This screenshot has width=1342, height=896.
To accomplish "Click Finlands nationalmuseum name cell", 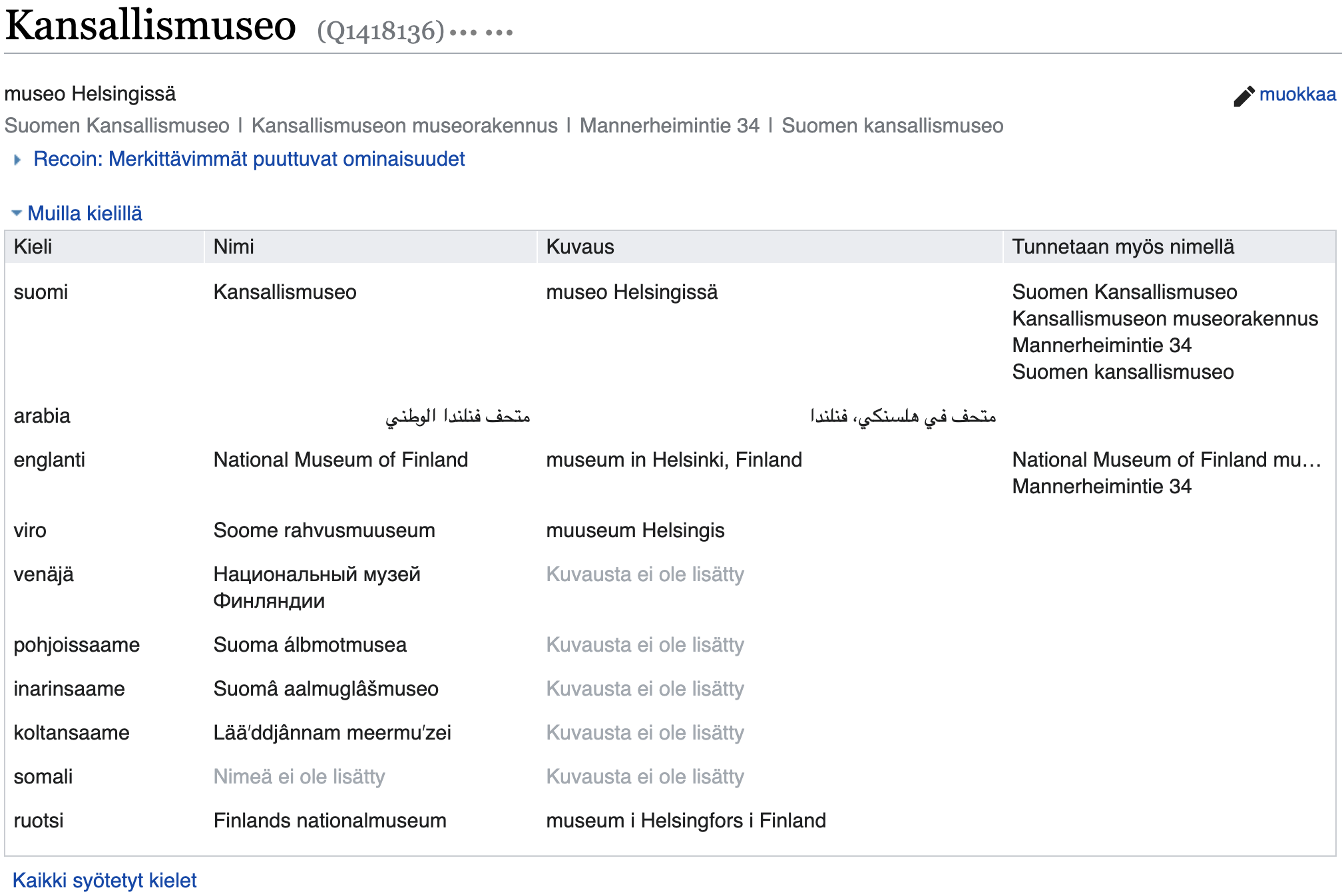I will 330,821.
